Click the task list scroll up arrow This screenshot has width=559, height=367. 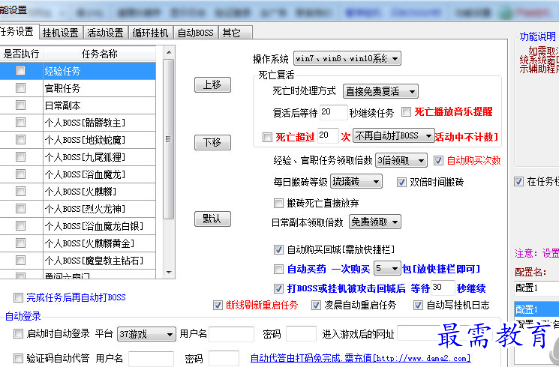click(x=169, y=53)
